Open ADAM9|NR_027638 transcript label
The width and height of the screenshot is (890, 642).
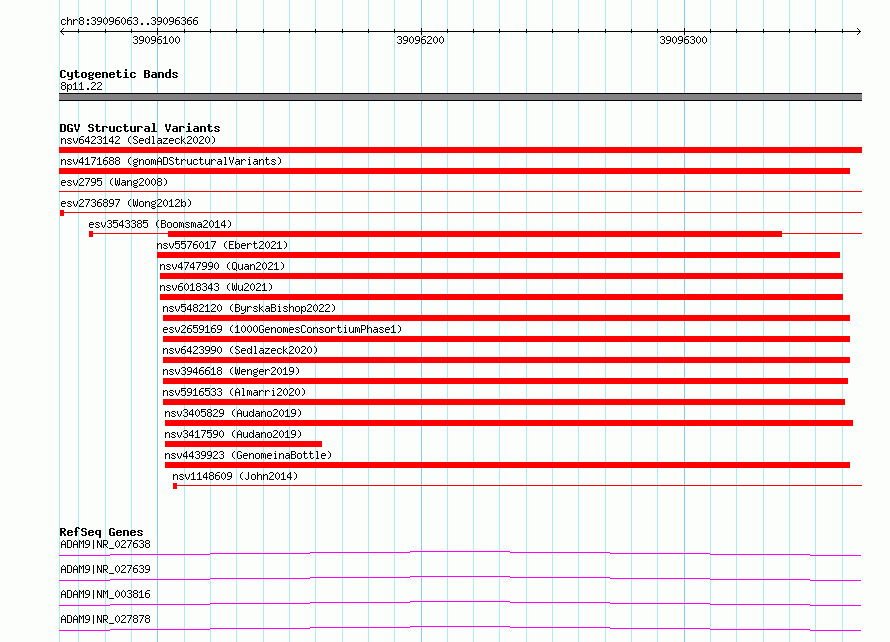pyautogui.click(x=105, y=544)
